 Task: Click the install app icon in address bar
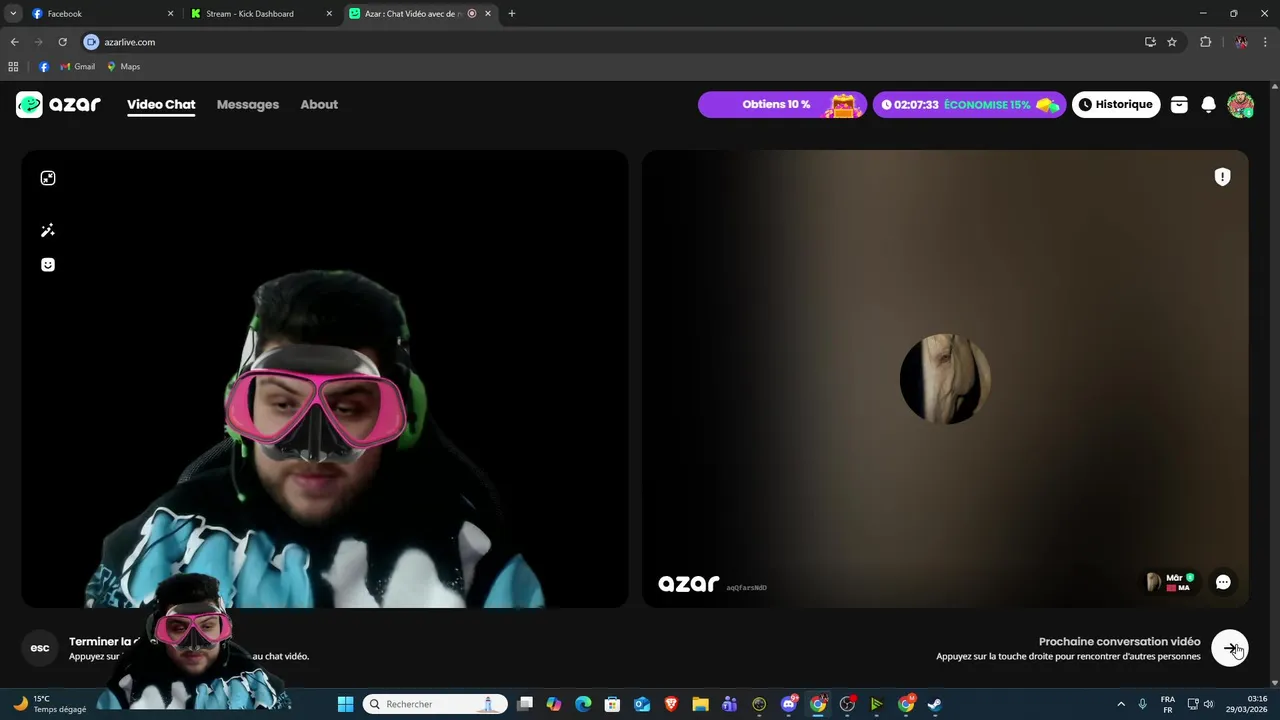[1150, 42]
